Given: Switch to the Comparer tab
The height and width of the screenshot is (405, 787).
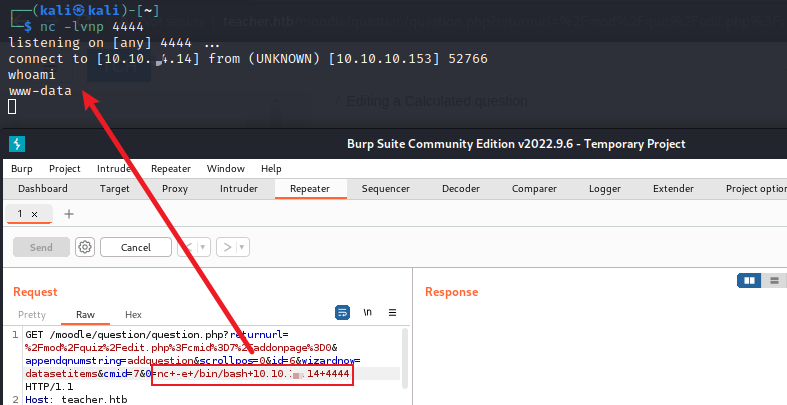Looking at the screenshot, I should tap(534, 189).
